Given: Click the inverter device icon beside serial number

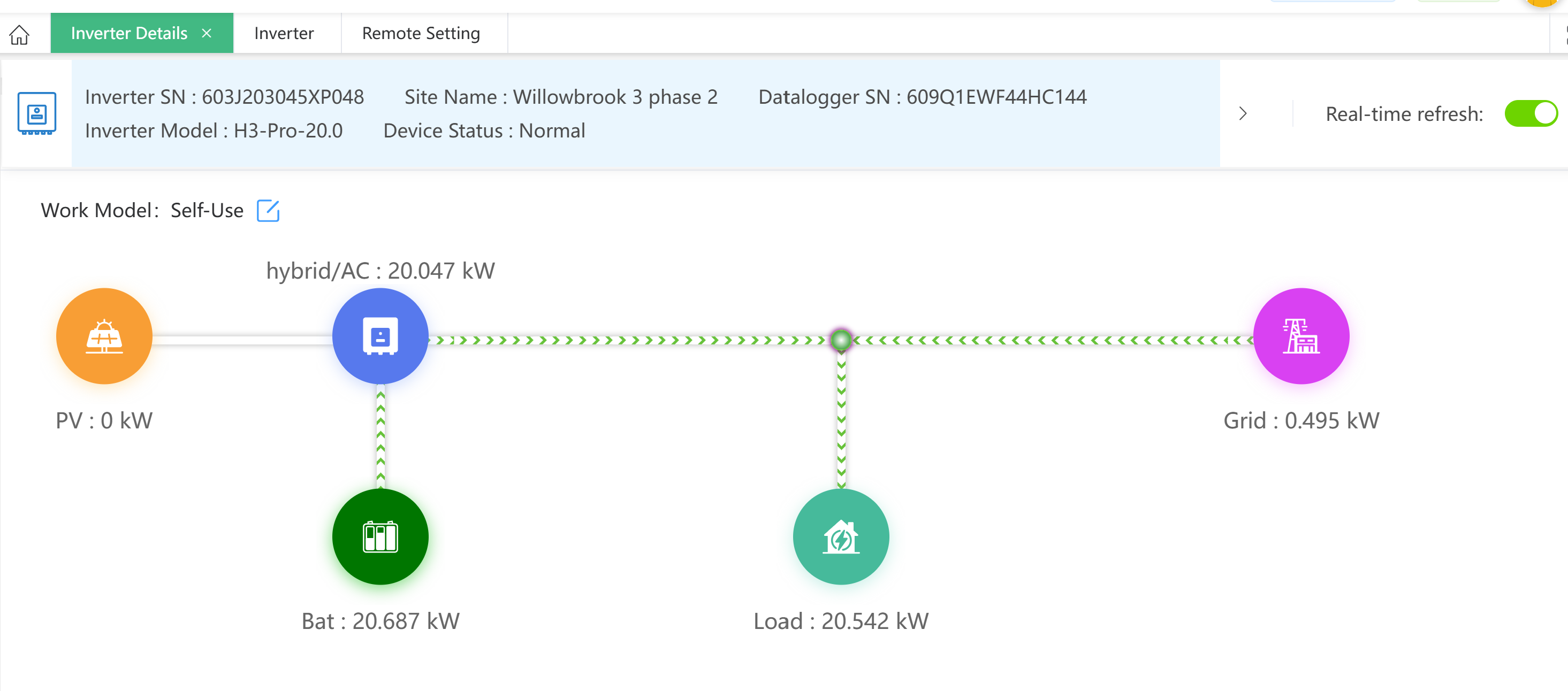Looking at the screenshot, I should [x=36, y=114].
